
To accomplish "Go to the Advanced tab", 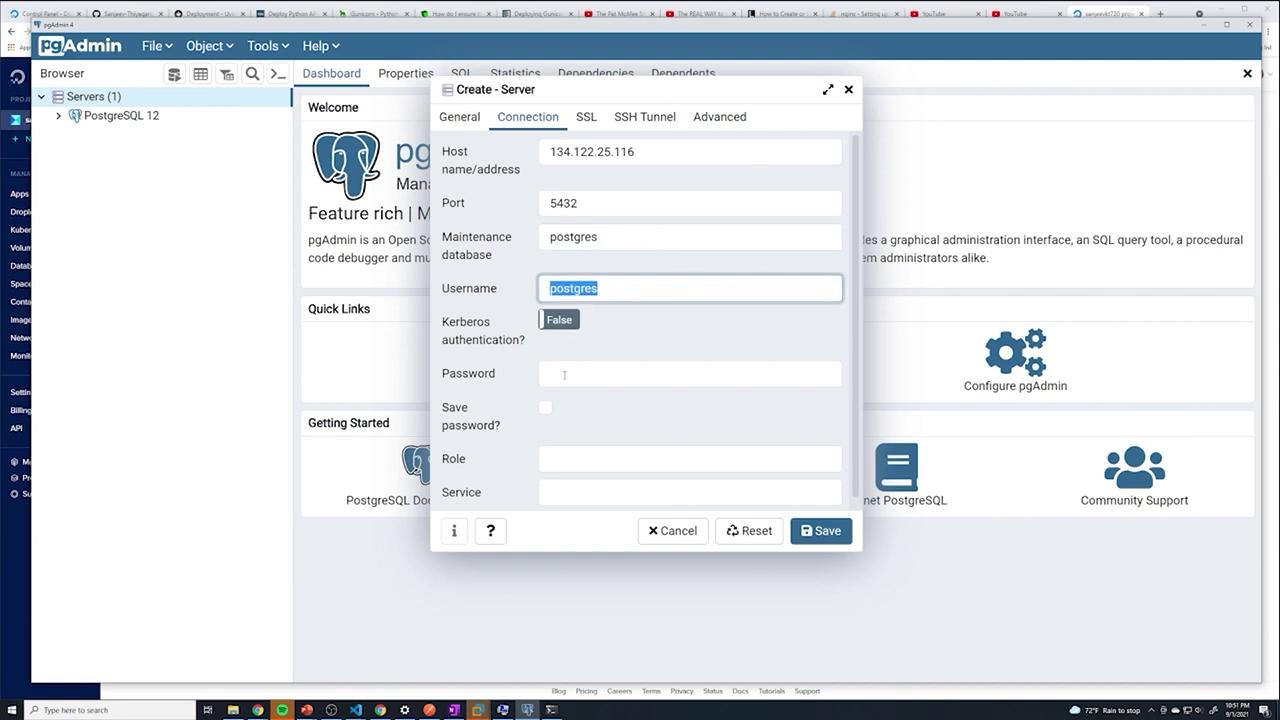I will [x=720, y=117].
